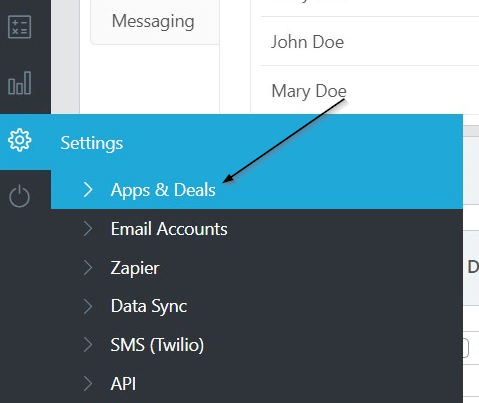Select API menu item

123,384
